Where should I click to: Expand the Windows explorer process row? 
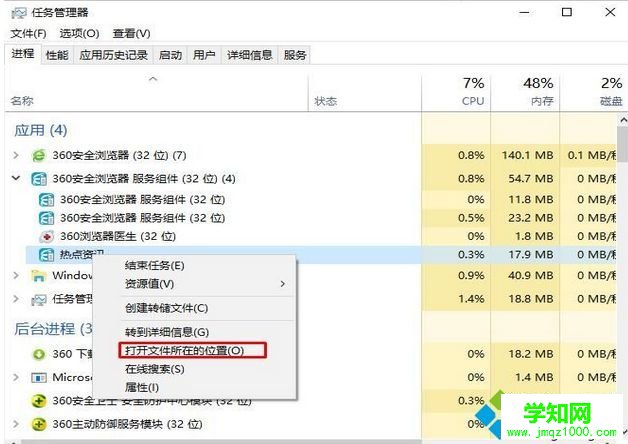[16, 275]
